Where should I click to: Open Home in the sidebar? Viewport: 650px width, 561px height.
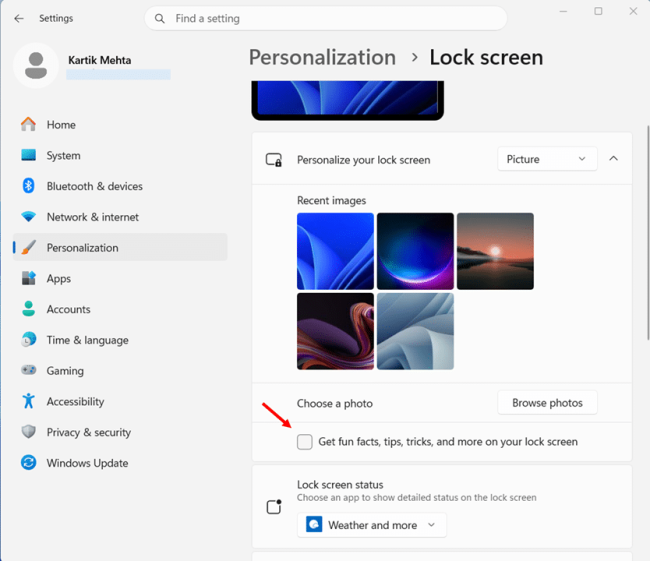[x=120, y=124]
